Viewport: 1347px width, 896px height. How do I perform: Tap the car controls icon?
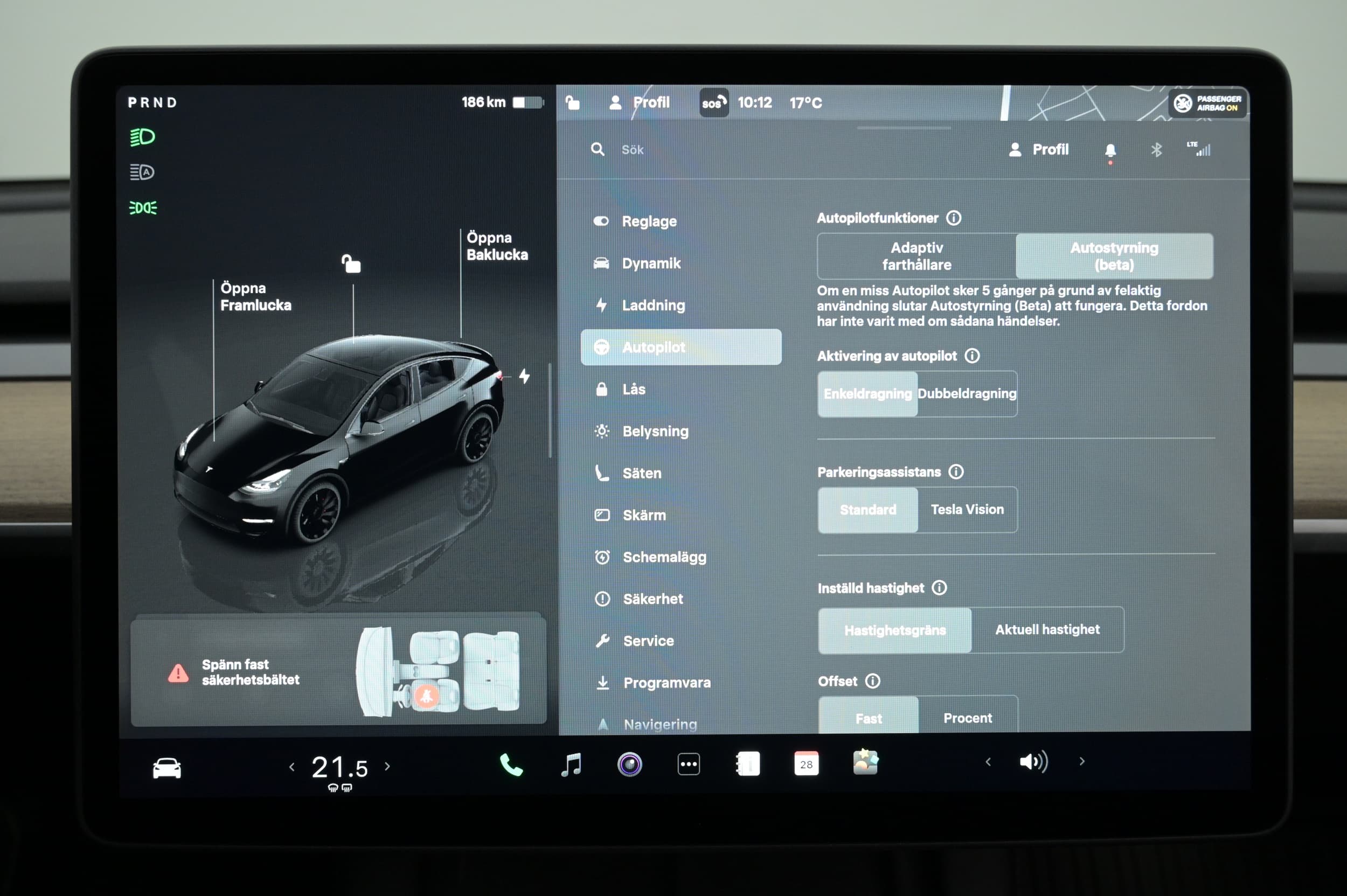point(167,767)
